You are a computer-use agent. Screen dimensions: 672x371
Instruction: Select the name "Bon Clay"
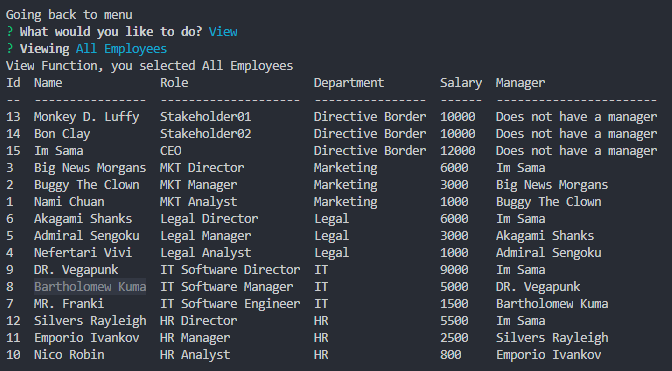[x=62, y=134]
